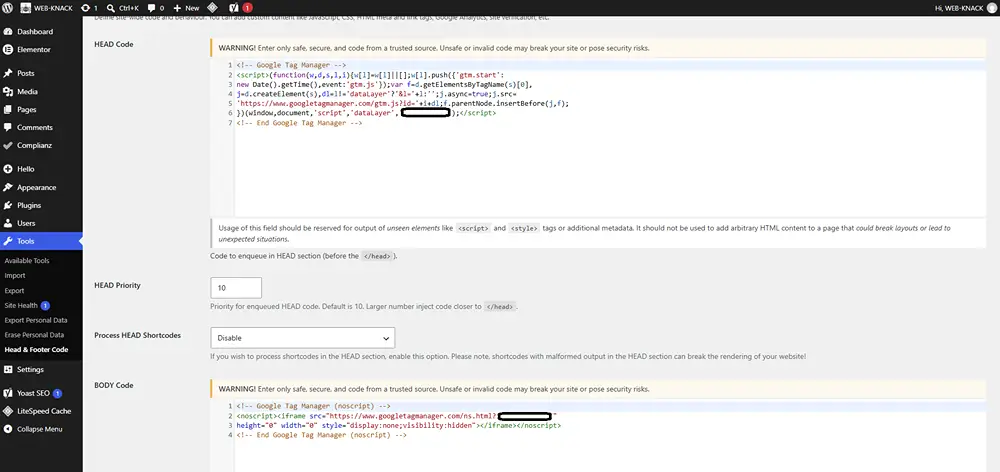This screenshot has height=472, width=1000.
Task: Open Yoast SEO icon in admin bar
Action: pyautogui.click(x=234, y=8)
